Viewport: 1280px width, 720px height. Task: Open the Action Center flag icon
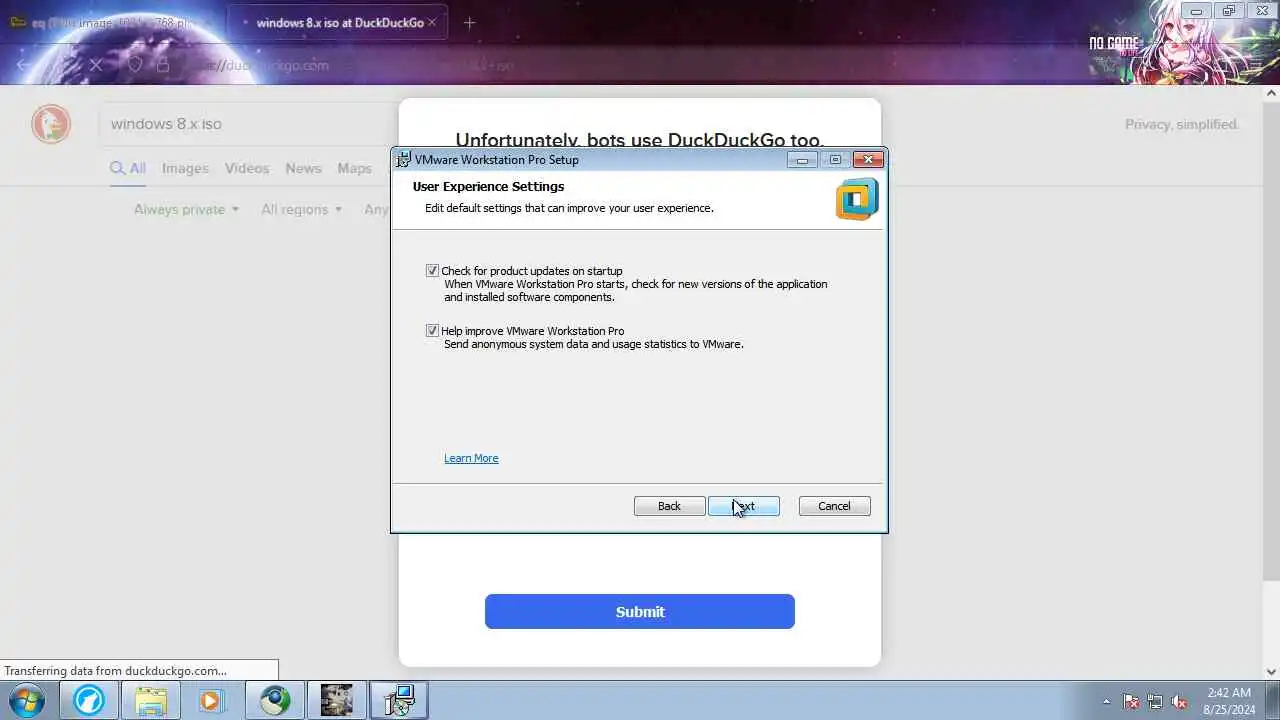(x=1131, y=701)
